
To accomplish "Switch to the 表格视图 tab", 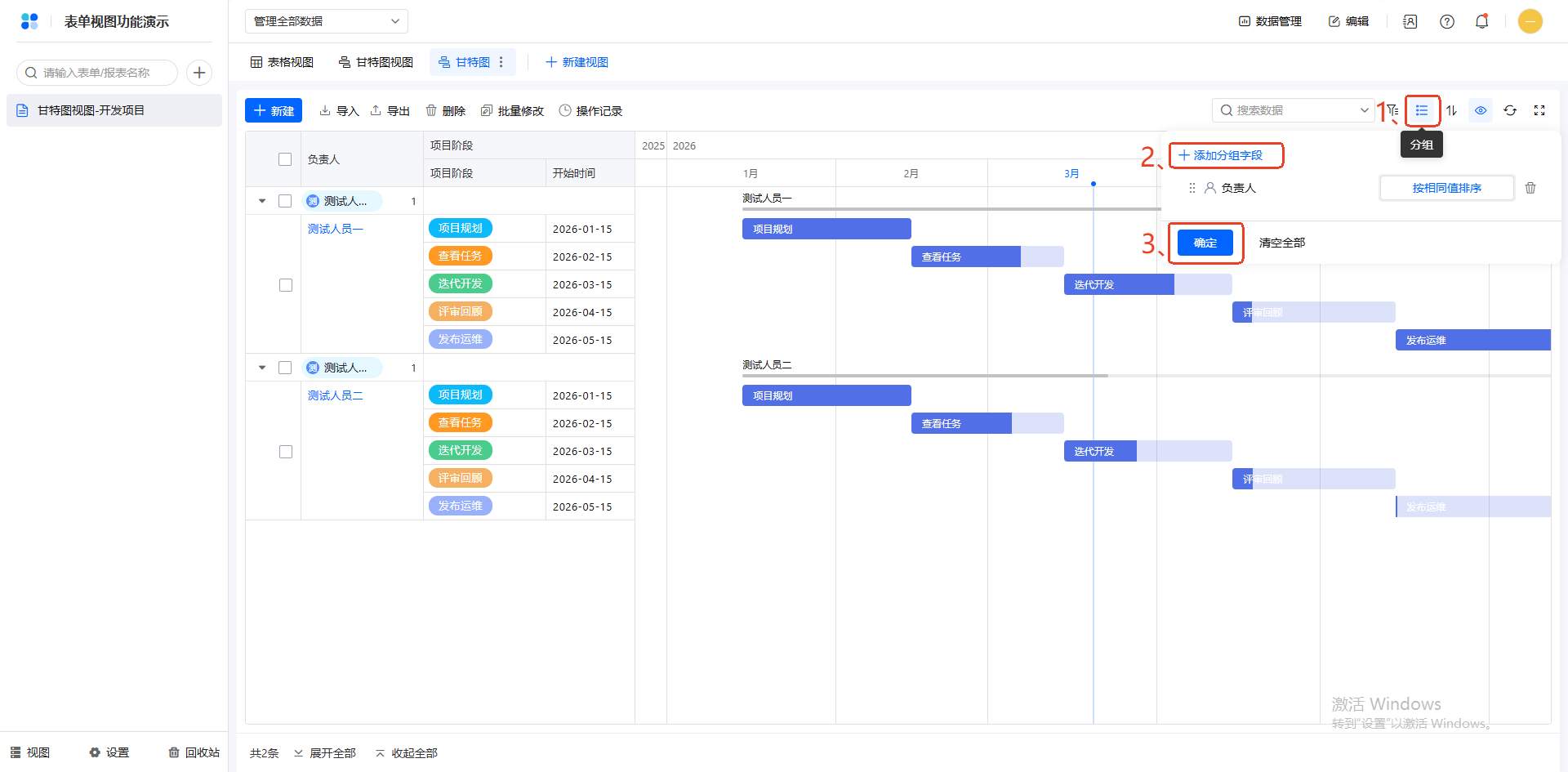I will pos(282,62).
